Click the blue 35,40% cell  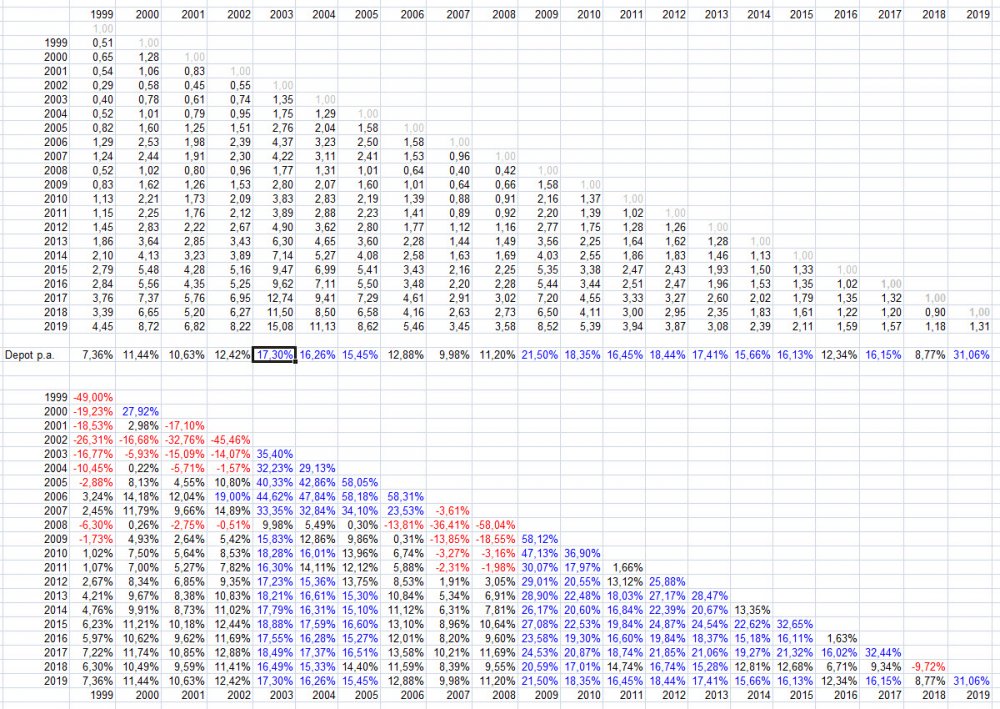275,454
